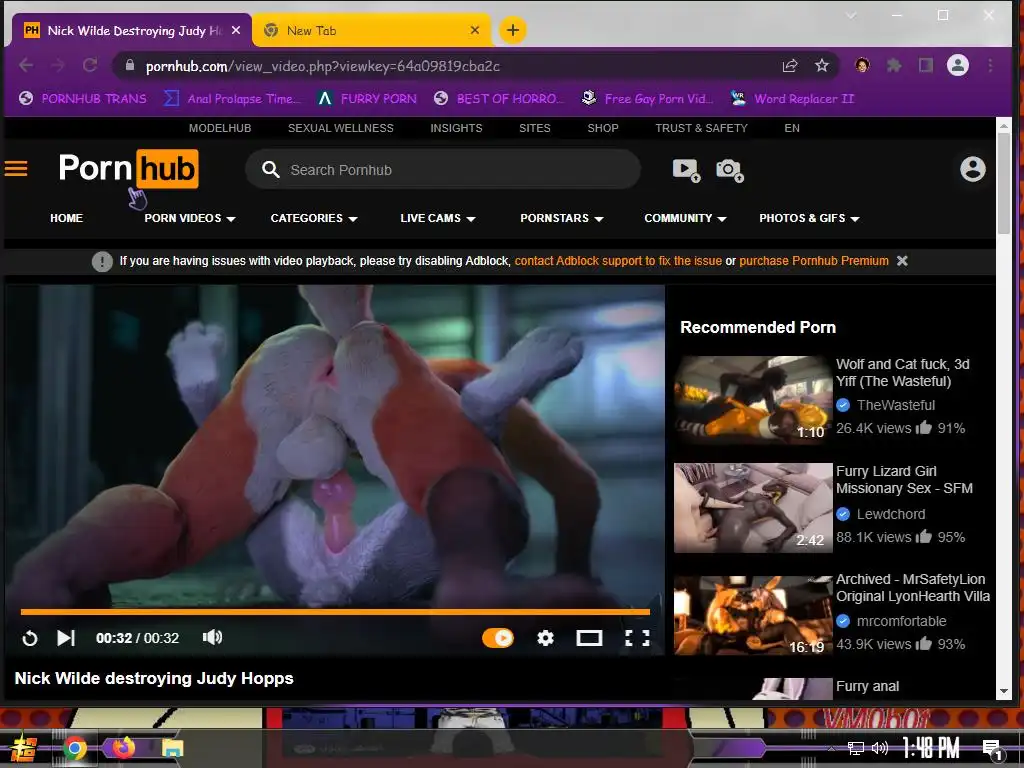Go back with browser back arrow

pos(26,65)
